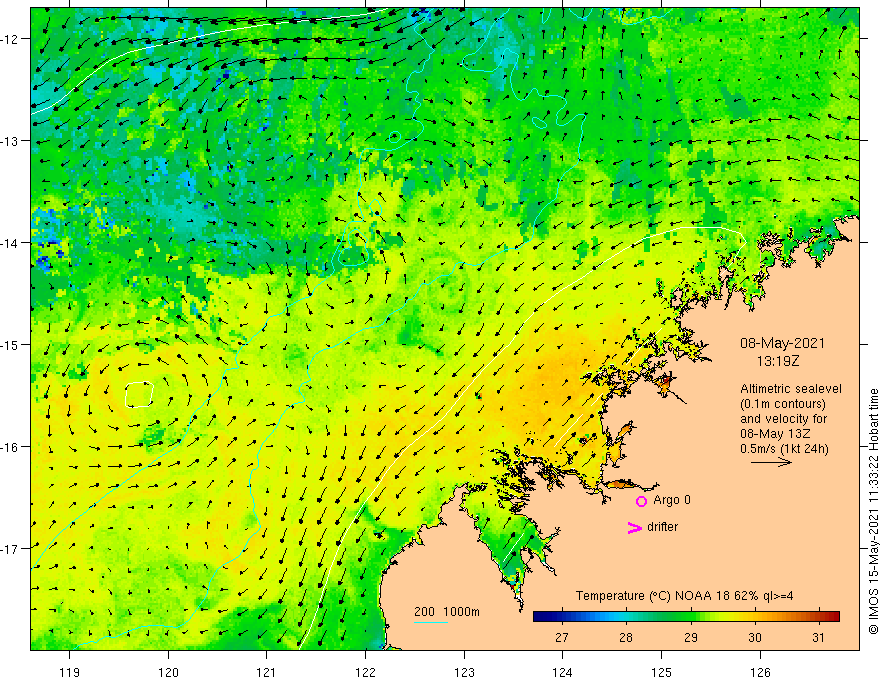Click the temperature color bar near 27
The image size is (880, 680).
561,617
